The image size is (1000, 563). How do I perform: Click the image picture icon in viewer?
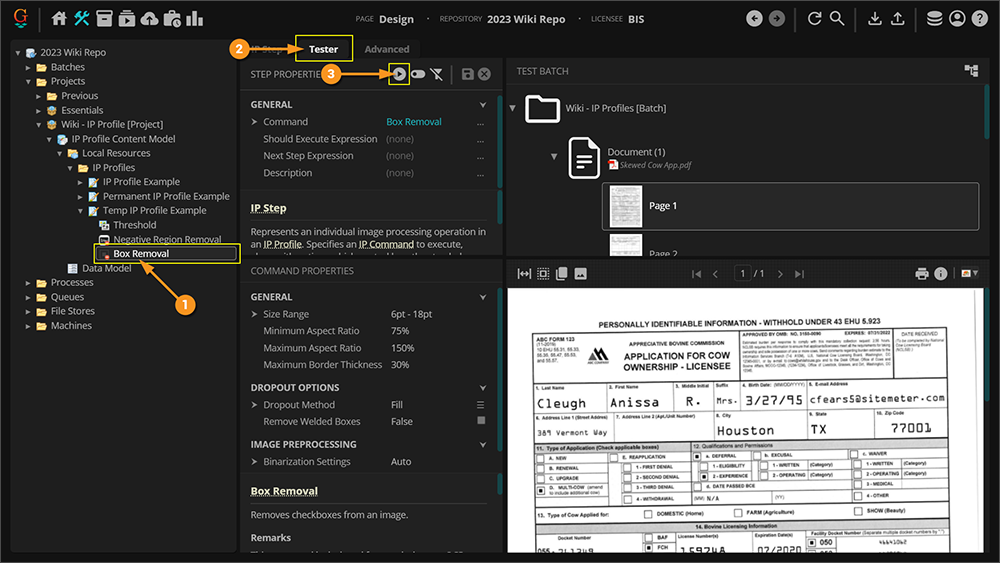pyautogui.click(x=580, y=274)
